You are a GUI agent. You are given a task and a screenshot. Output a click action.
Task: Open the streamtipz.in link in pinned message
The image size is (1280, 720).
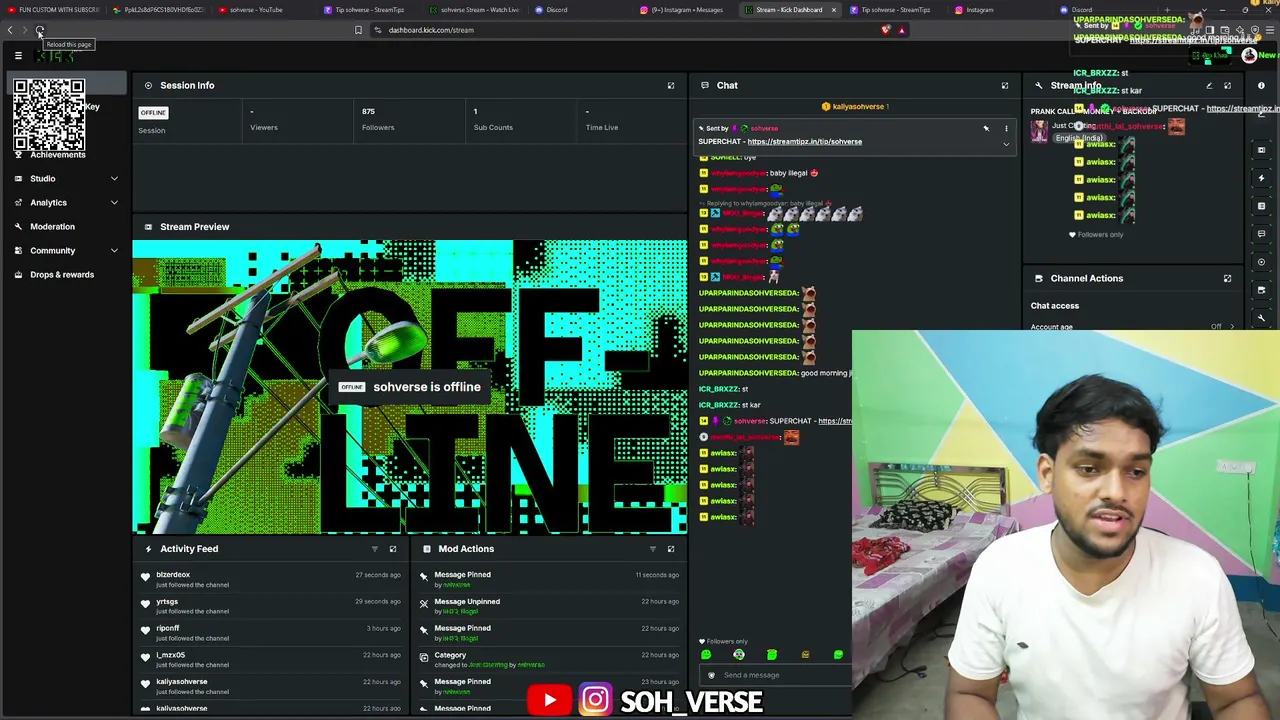(x=804, y=142)
